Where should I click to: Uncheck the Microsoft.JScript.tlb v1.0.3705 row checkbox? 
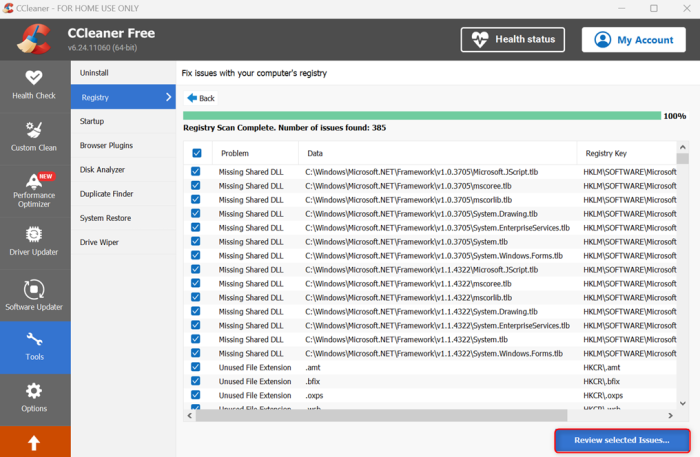pyautogui.click(x=196, y=171)
